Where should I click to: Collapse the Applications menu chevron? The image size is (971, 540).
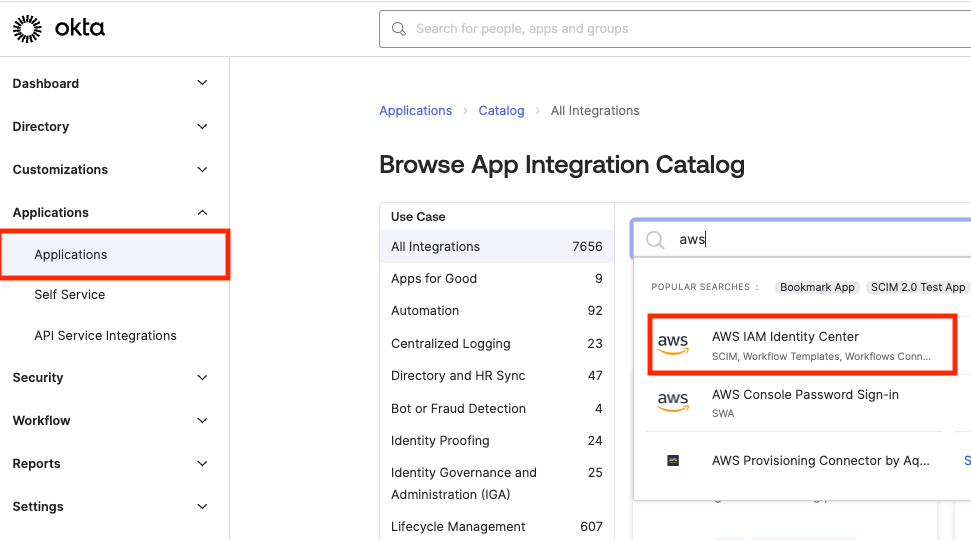[202, 212]
